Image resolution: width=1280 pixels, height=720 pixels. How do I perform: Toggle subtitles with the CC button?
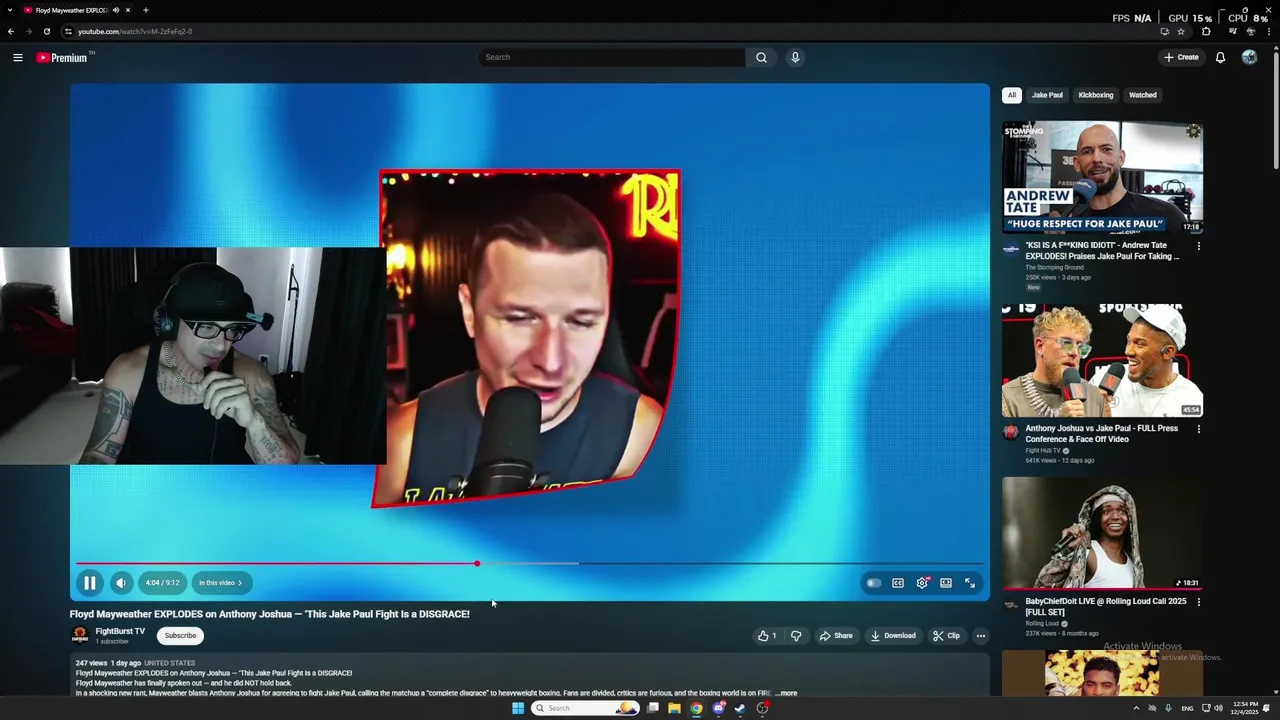[x=898, y=583]
